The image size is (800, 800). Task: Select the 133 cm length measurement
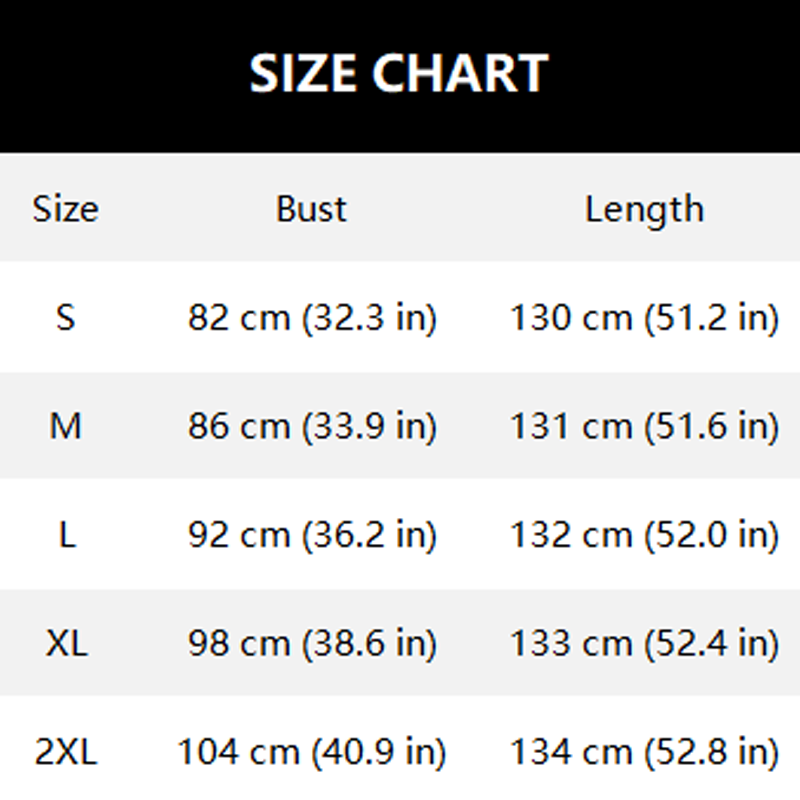pyautogui.click(x=571, y=643)
